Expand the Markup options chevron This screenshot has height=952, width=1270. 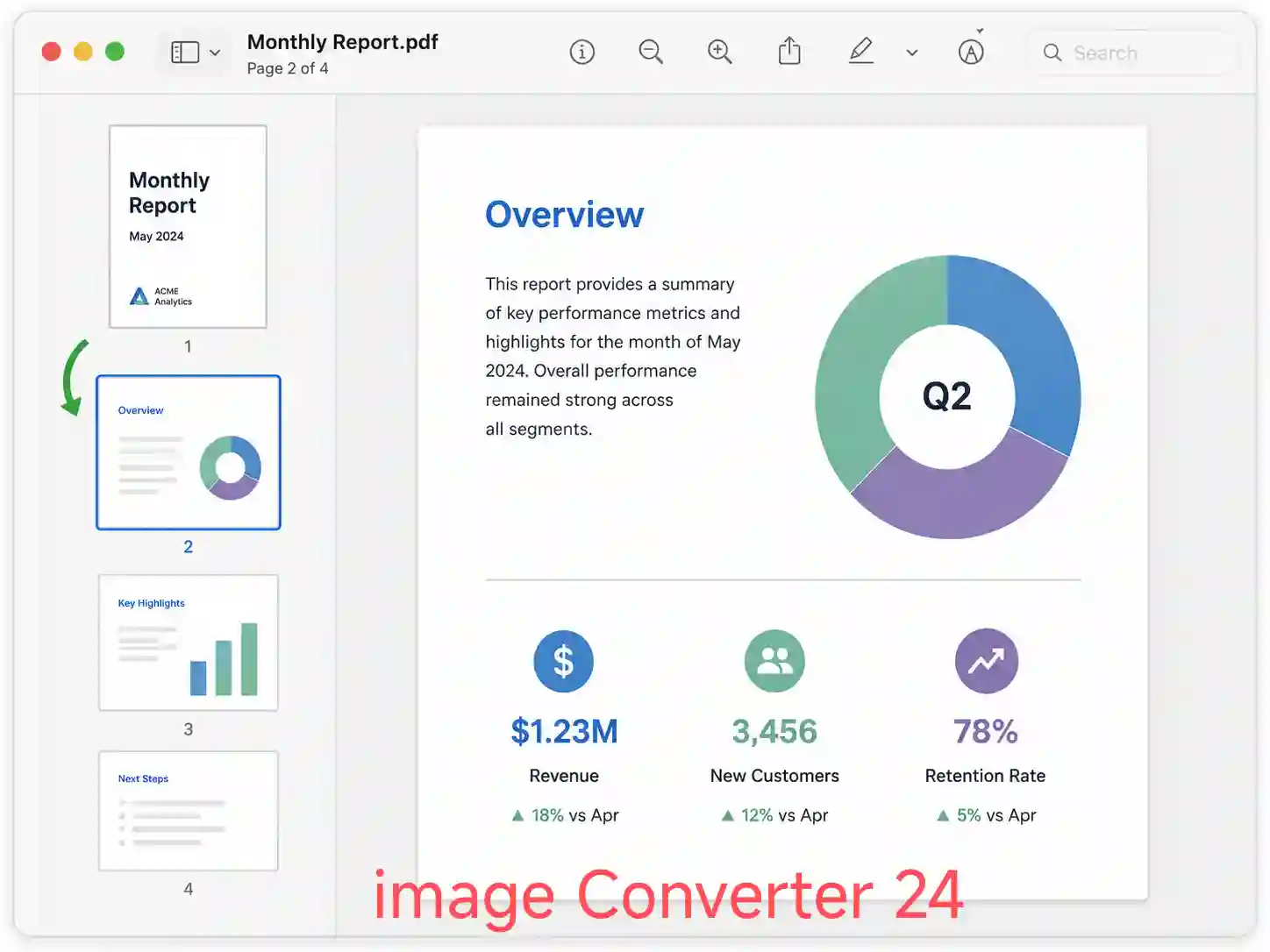[912, 53]
